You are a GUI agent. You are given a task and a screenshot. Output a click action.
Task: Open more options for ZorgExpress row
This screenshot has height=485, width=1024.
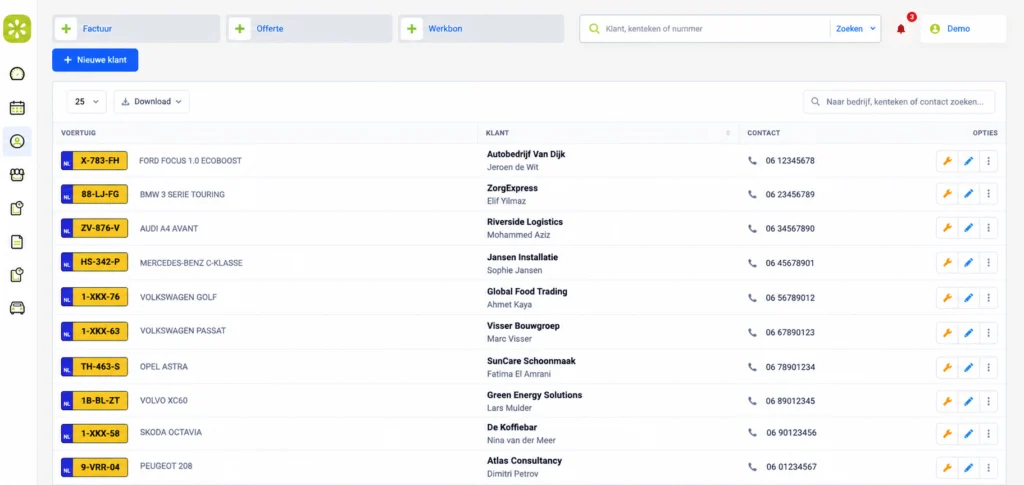[988, 194]
